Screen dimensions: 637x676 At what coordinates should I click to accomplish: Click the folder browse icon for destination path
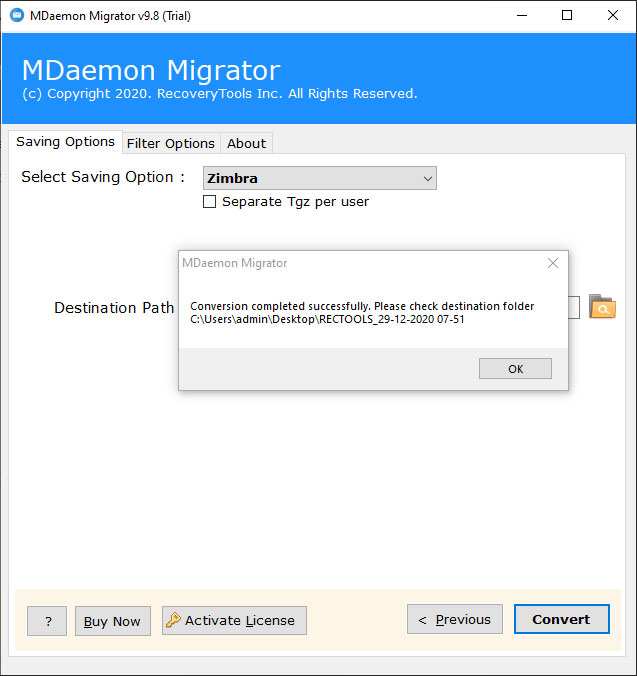[602, 307]
